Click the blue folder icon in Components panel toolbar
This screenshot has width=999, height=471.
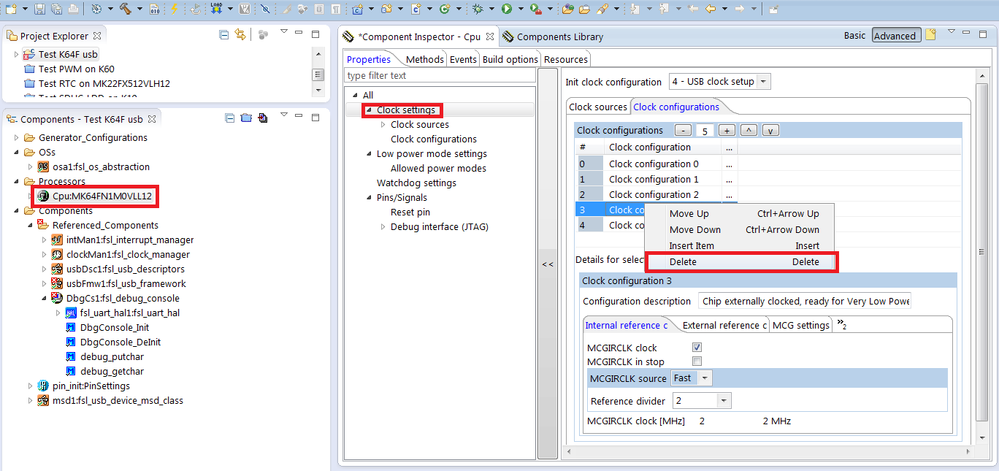pos(247,119)
